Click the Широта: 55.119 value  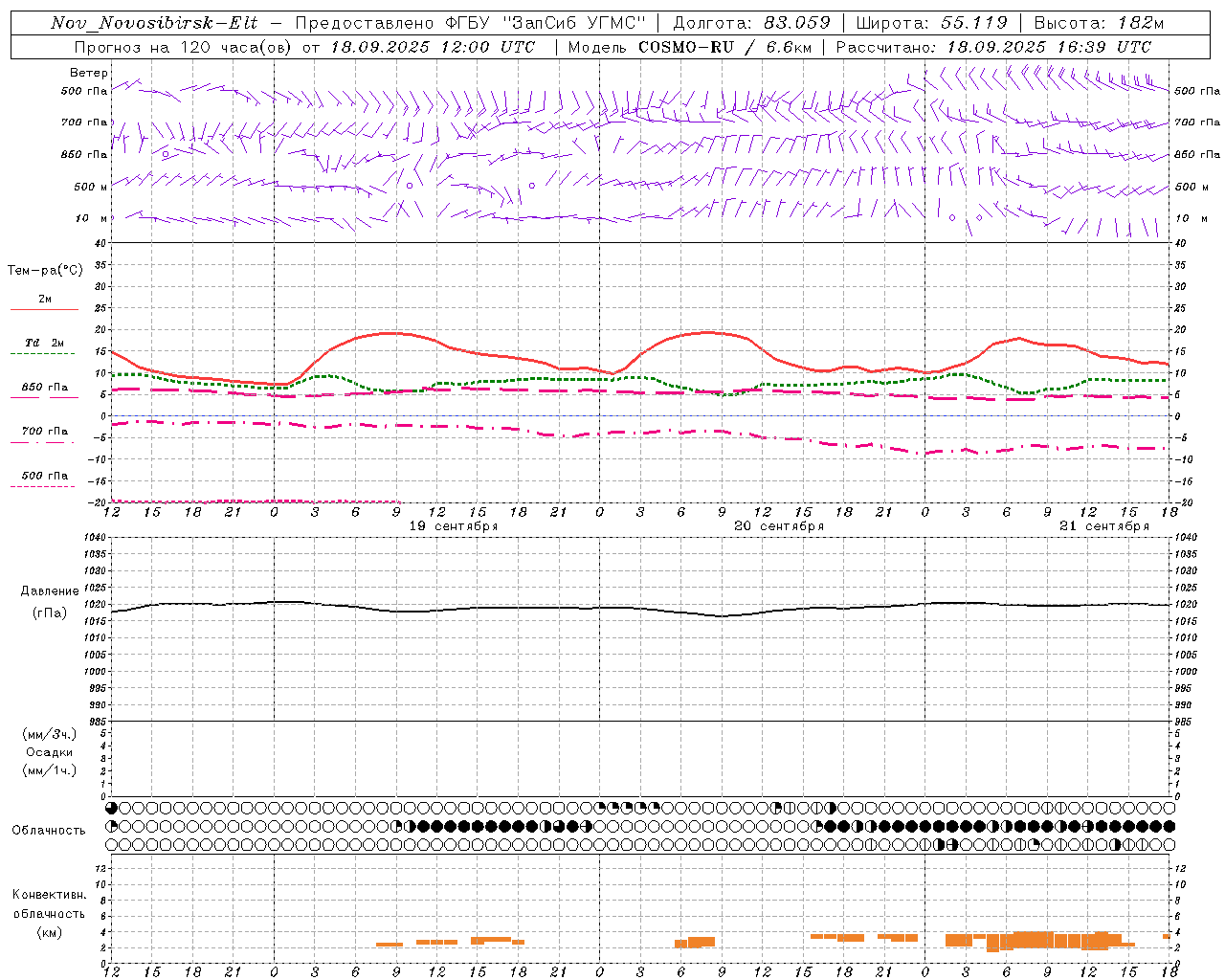coord(931,23)
